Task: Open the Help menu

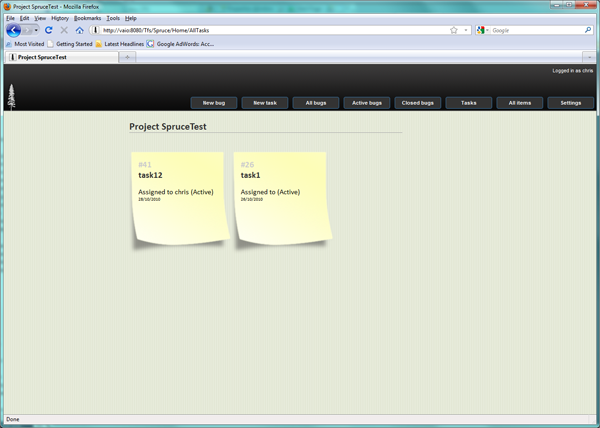Action: 130,18
